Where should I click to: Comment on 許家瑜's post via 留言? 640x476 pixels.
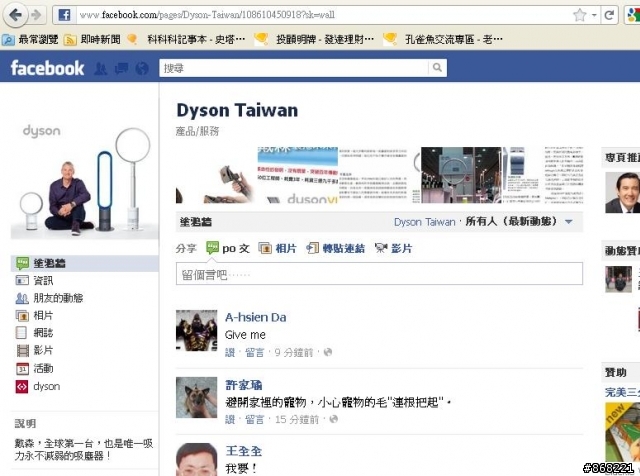255,419
